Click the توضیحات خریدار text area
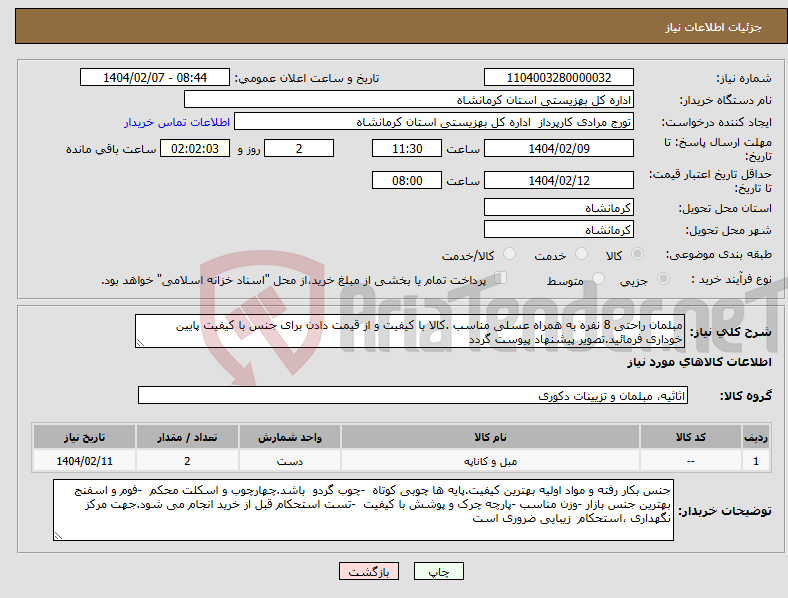The width and height of the screenshot is (788, 598). (363, 510)
